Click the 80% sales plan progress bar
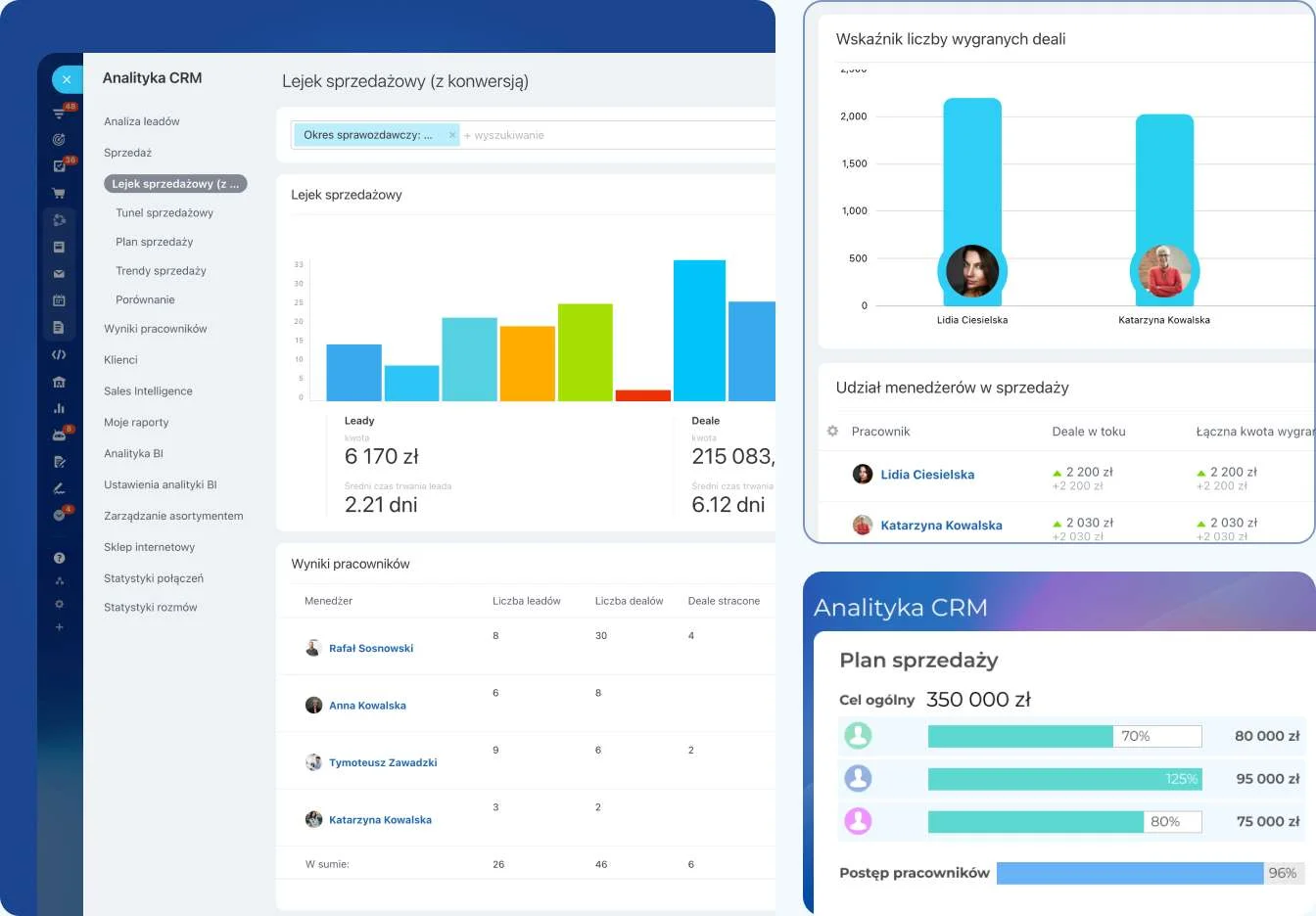Viewport: 1316px width, 916px height. (x=1064, y=821)
